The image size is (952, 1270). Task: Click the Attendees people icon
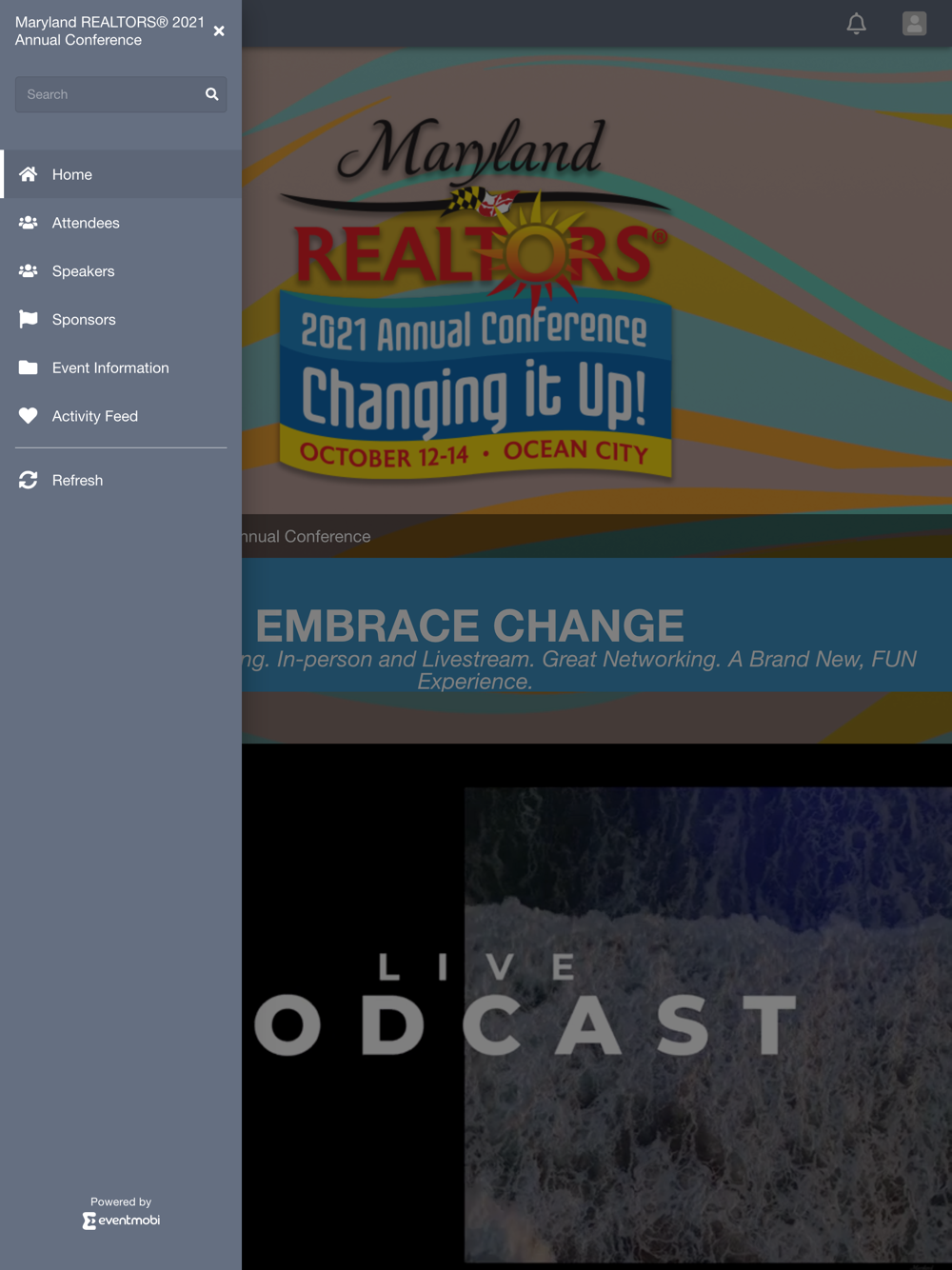29,223
